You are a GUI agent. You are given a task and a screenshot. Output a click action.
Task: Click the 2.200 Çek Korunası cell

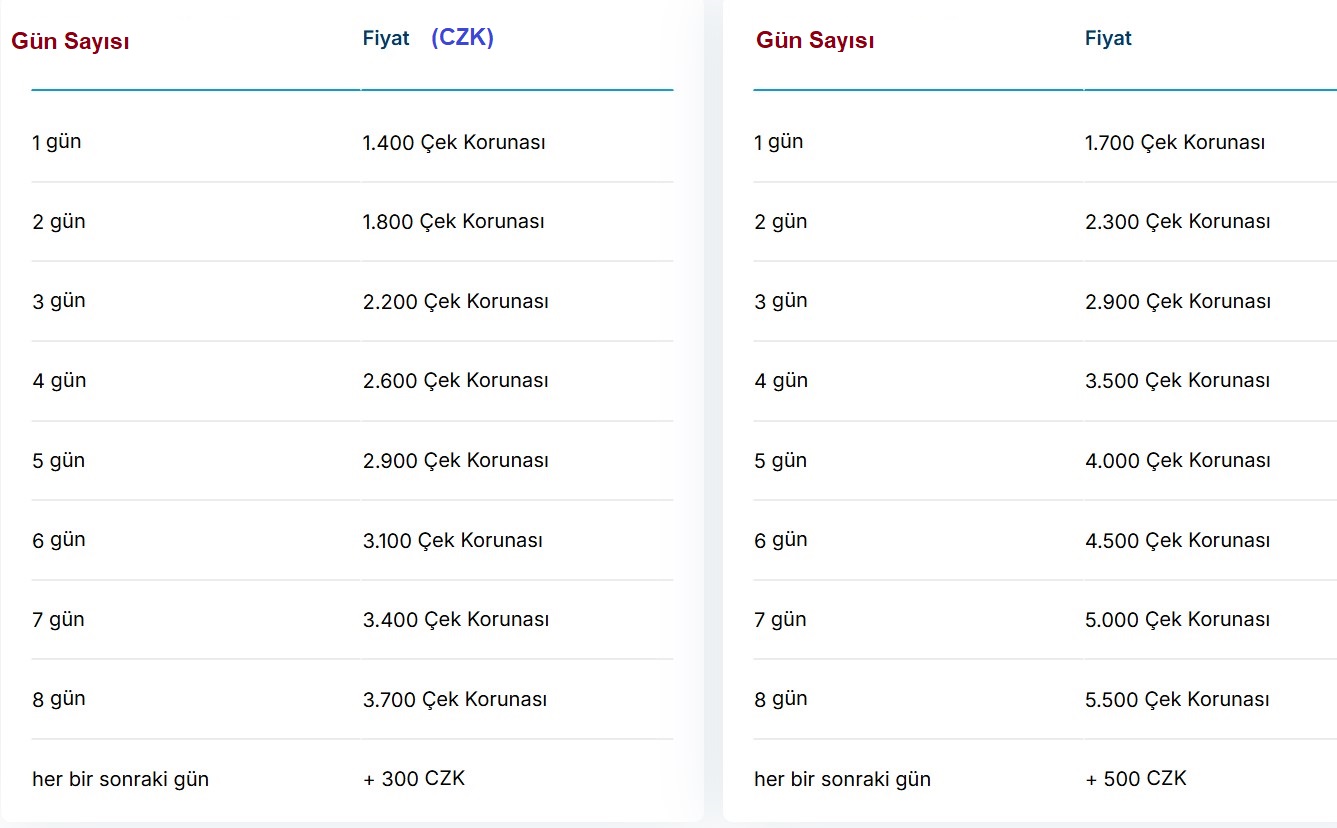pos(455,301)
